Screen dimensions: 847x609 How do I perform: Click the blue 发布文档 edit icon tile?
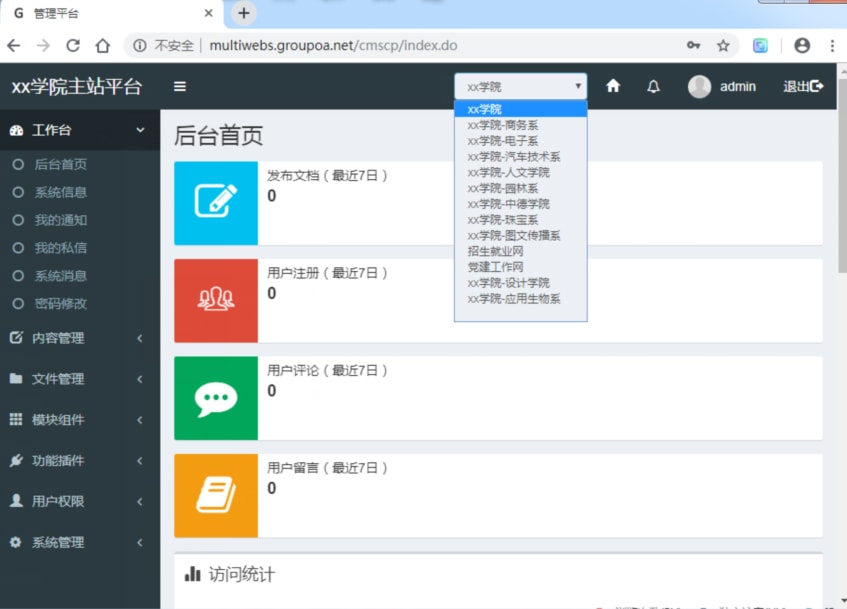coord(216,203)
